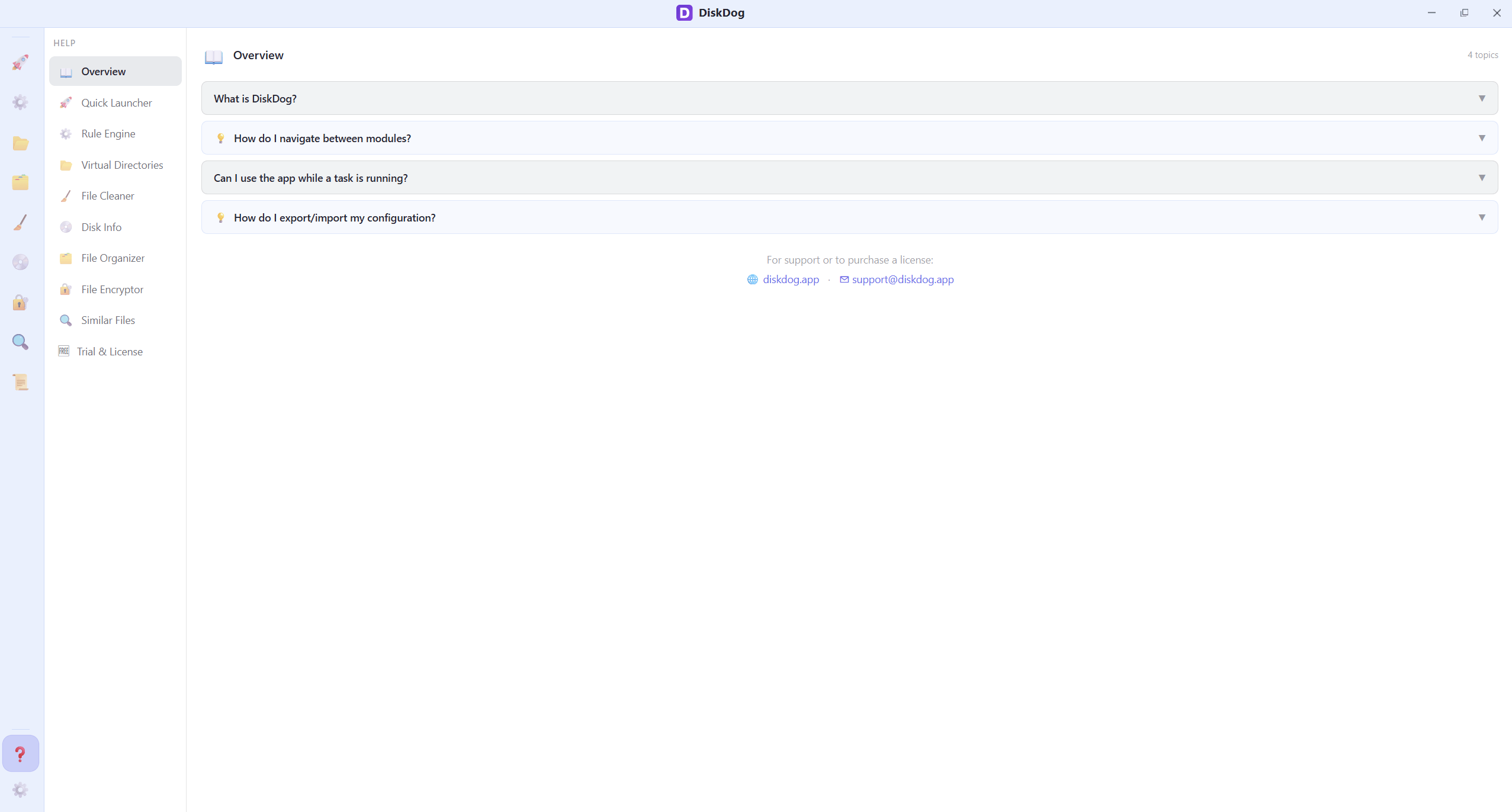This screenshot has height=812, width=1512.
Task: Open the logs scroll icon in the rail
Action: (21, 383)
